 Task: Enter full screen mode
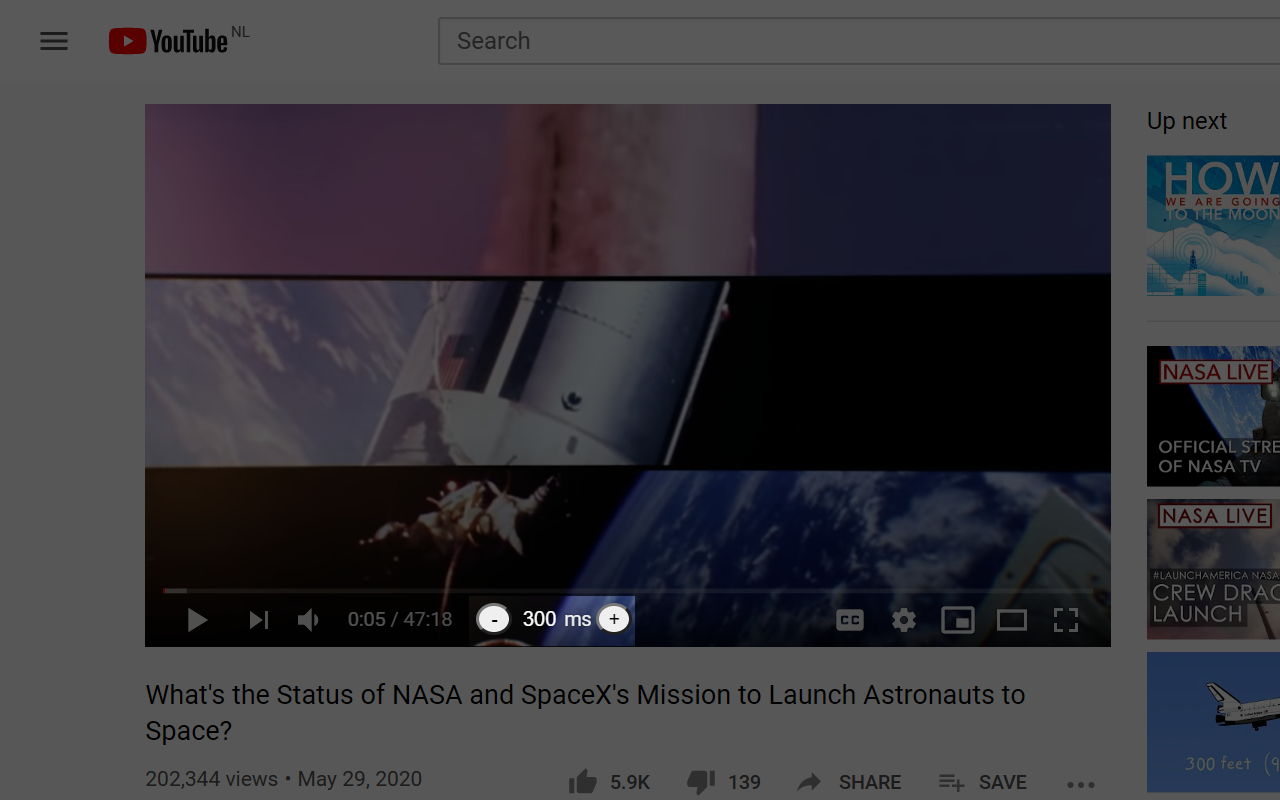[1066, 620]
